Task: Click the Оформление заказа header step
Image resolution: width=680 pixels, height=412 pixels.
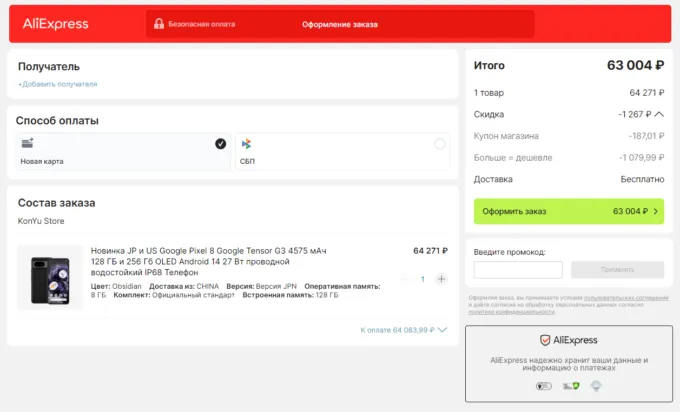Action: (340, 24)
